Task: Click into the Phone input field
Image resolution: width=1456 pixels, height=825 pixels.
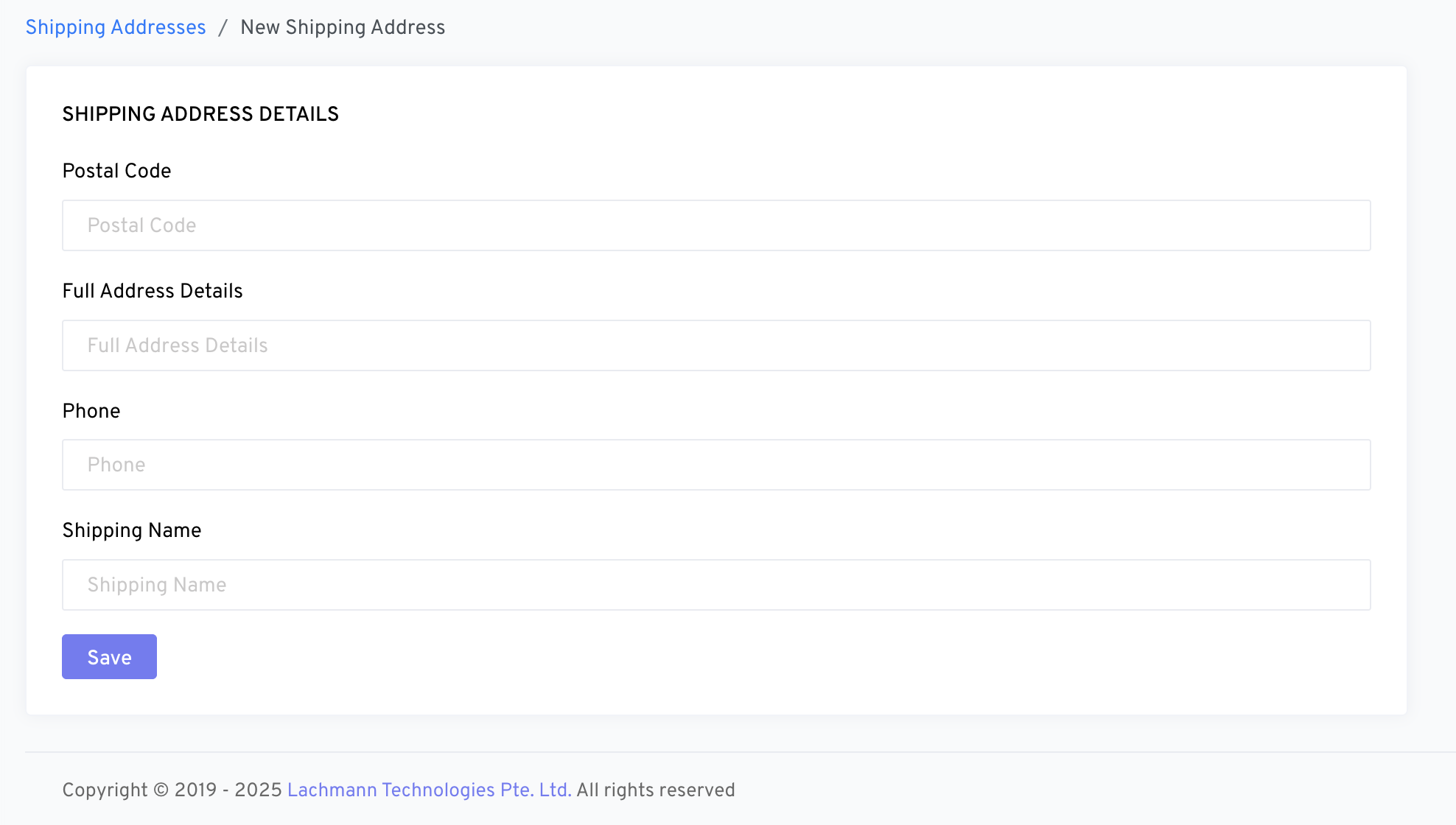Action: 716,465
